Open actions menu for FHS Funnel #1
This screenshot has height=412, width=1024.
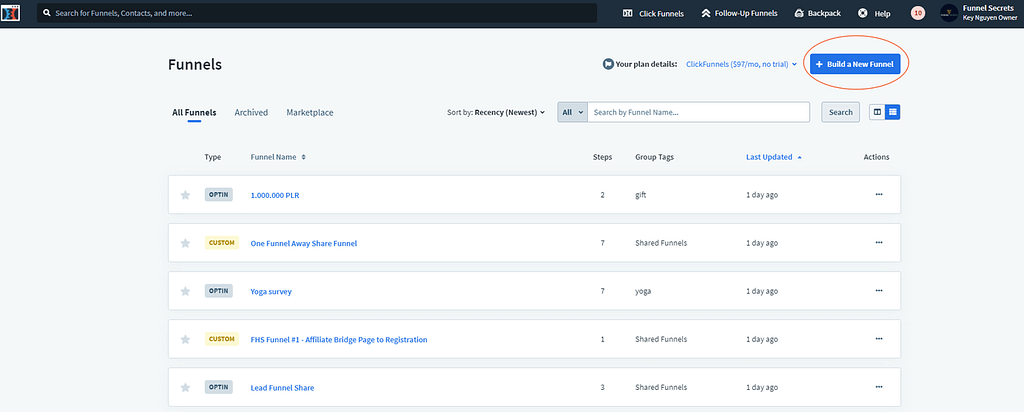(x=878, y=339)
